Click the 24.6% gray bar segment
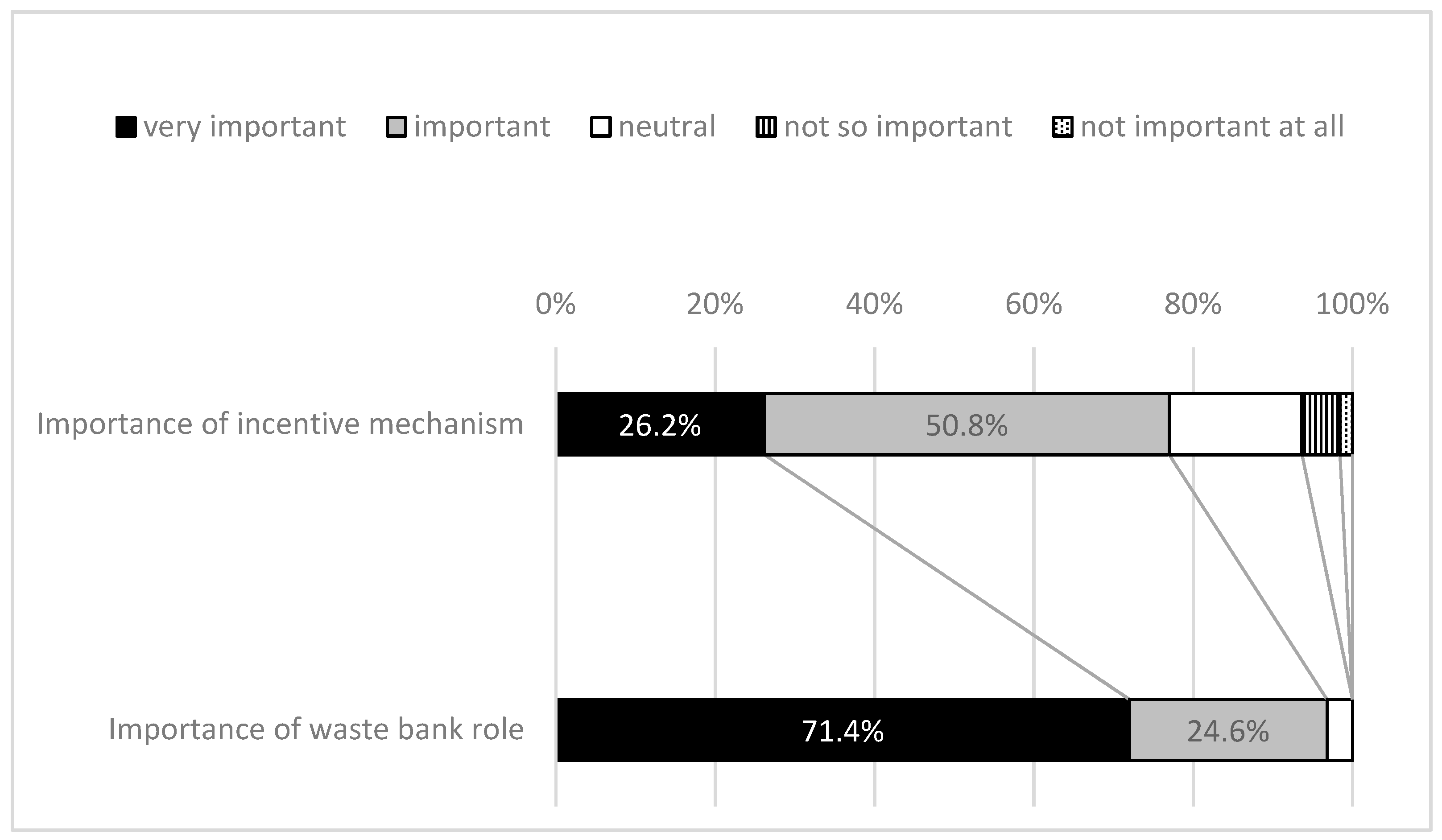 pyautogui.click(x=1228, y=730)
